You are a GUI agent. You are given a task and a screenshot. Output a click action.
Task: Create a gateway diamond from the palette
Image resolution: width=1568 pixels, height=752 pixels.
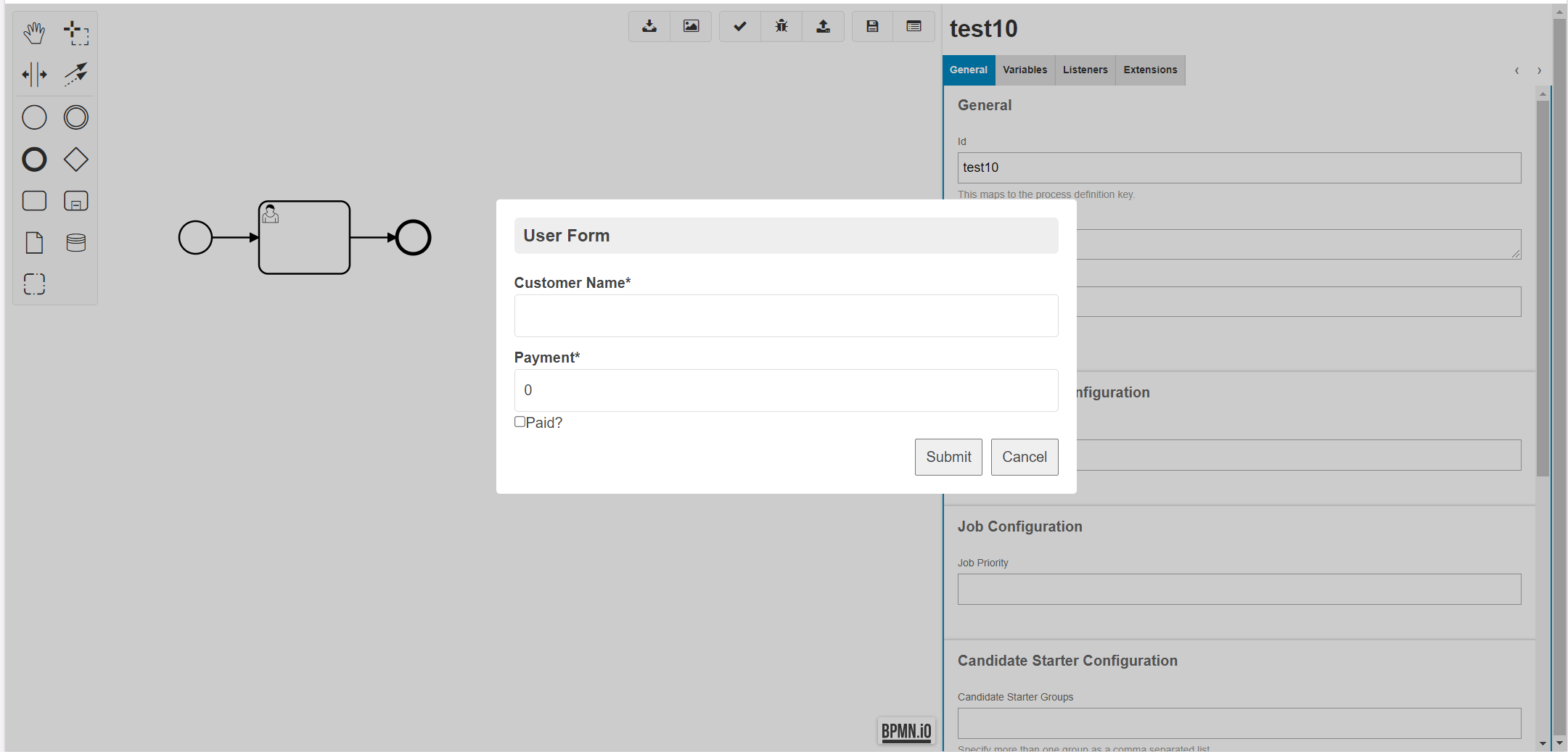coord(76,160)
